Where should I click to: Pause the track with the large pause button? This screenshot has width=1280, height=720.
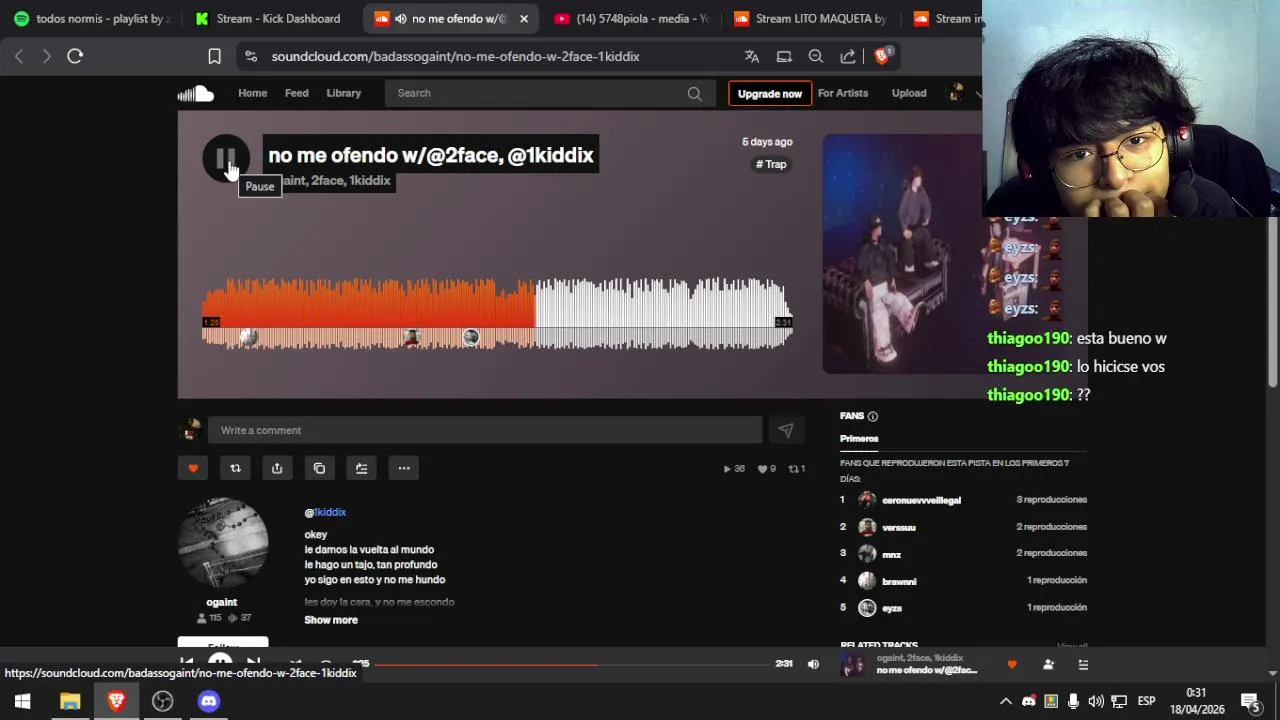[226, 158]
